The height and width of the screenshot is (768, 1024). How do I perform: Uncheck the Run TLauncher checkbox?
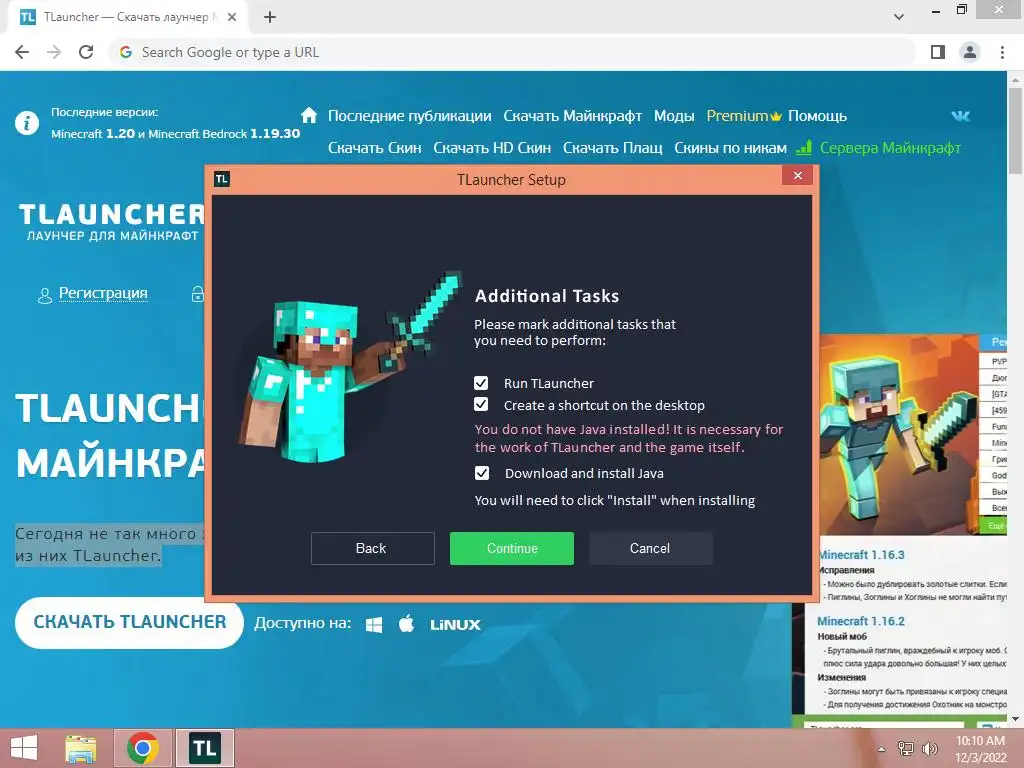pos(481,383)
